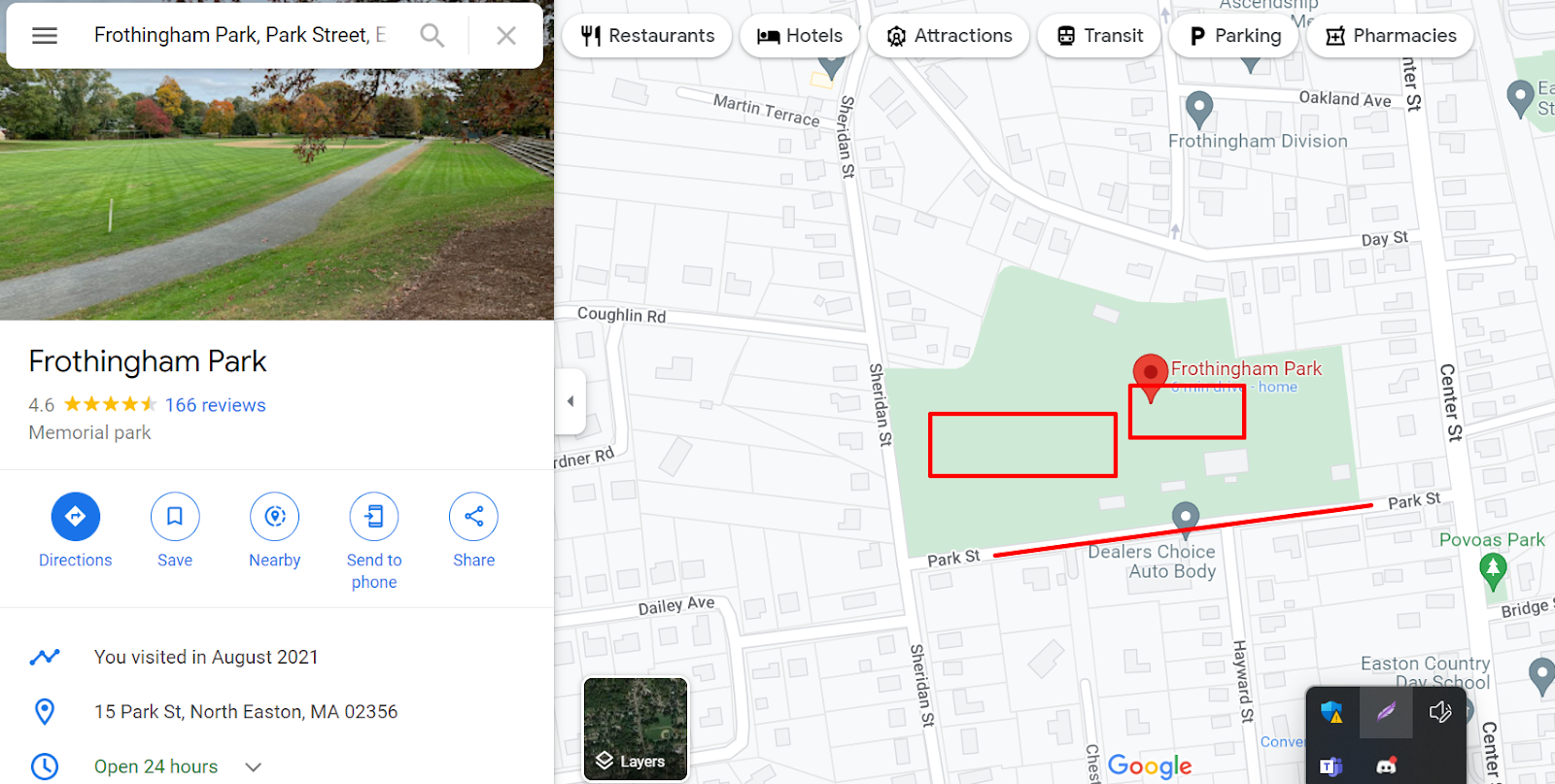Click the Send to phone icon
The width and height of the screenshot is (1555, 784).
(374, 517)
